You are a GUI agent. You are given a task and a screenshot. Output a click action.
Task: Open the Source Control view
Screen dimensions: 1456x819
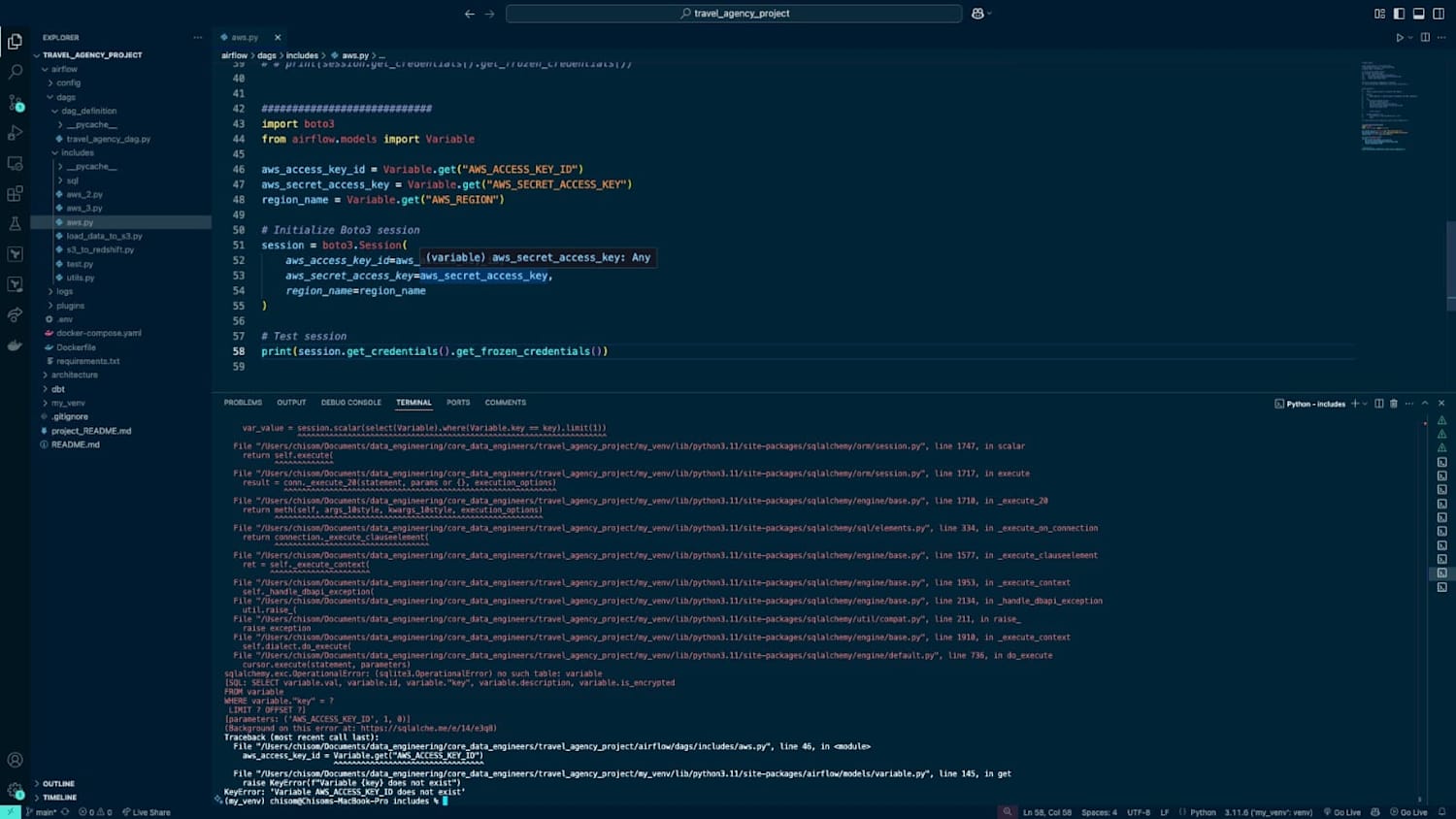click(x=15, y=102)
